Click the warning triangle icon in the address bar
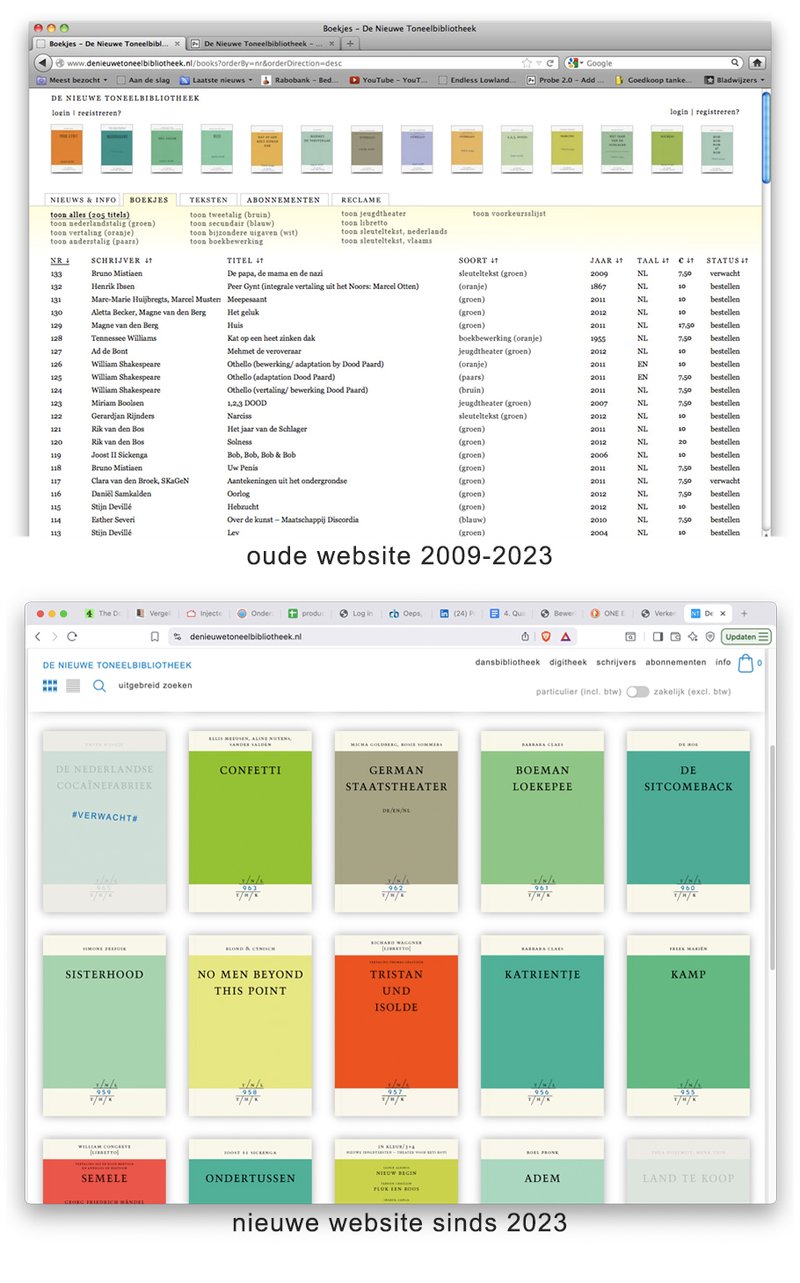 click(566, 637)
